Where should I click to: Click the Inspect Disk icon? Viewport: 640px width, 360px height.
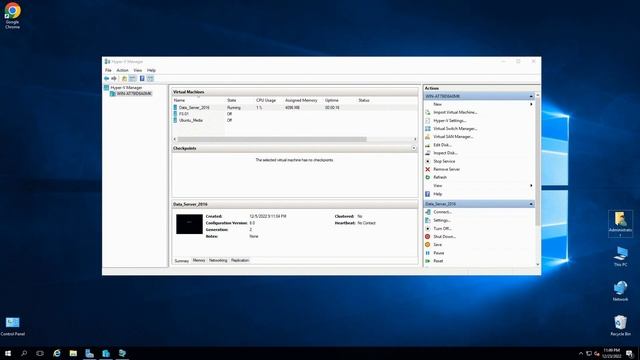(x=428, y=153)
